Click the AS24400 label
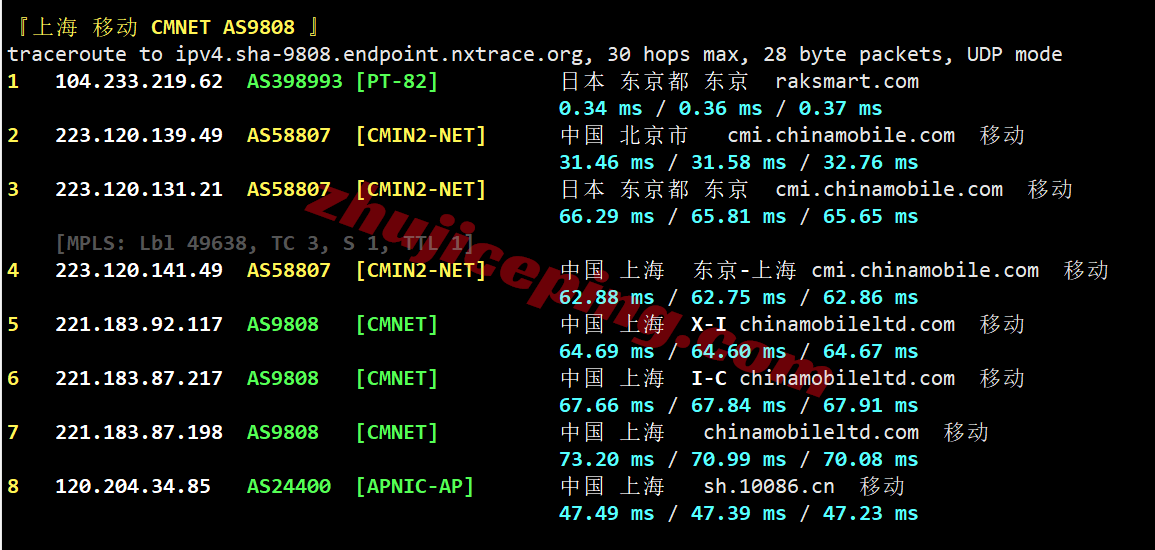Screen dimensions: 1155x550 click(289, 486)
